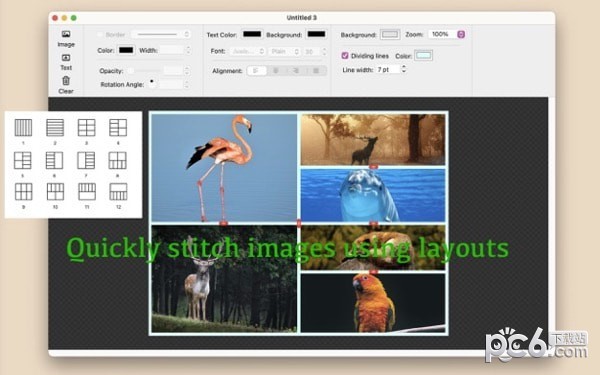Open the canvas Background color swatch

[x=390, y=34]
